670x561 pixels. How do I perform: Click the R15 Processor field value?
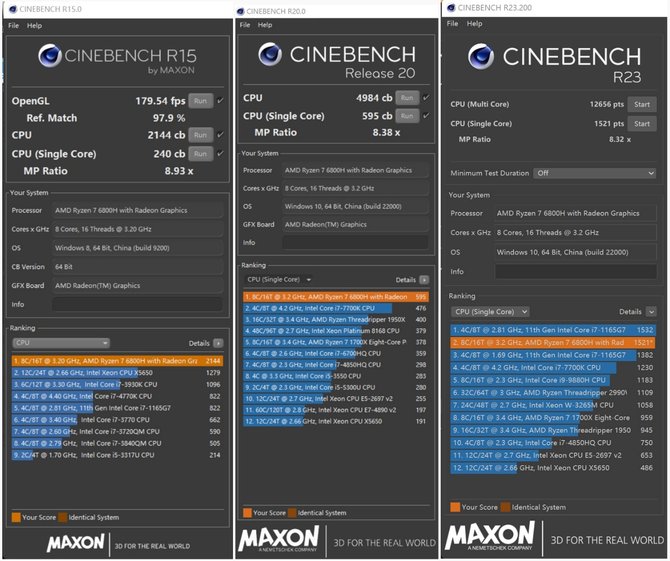tap(137, 210)
